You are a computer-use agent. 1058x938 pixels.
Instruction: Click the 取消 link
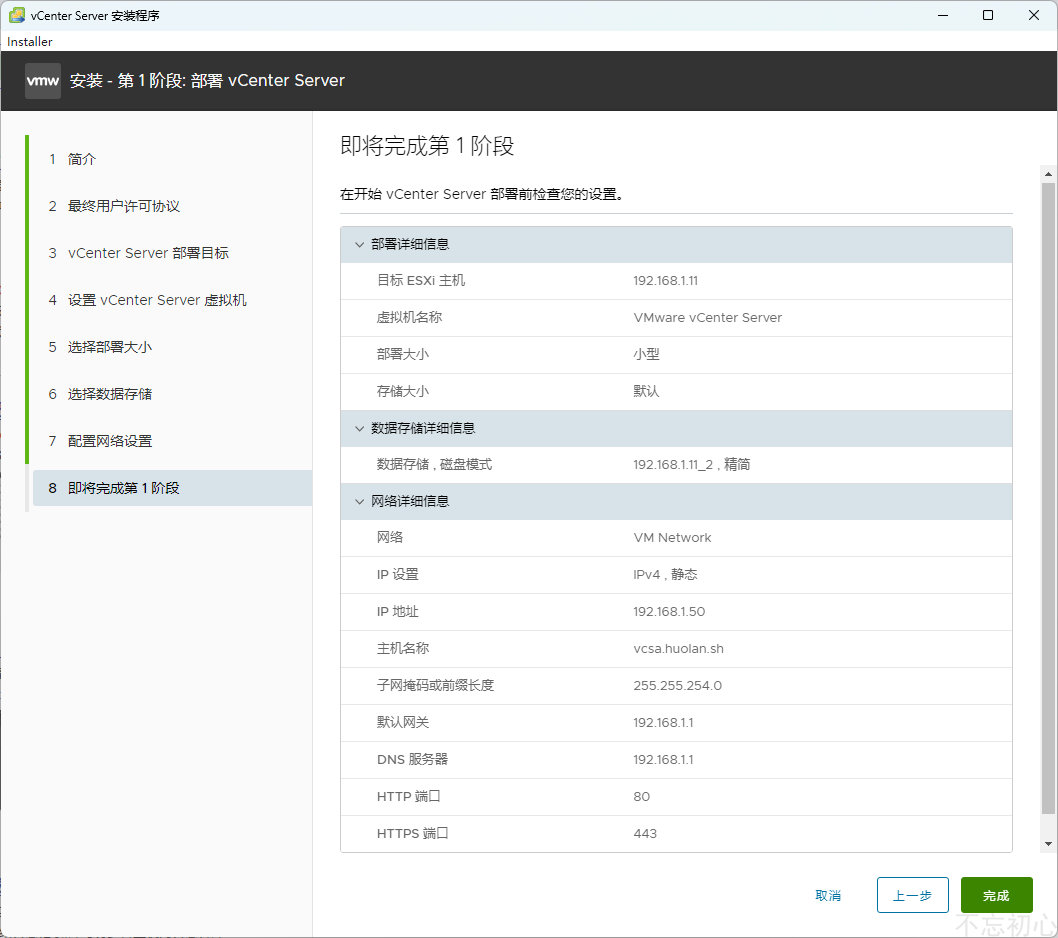click(828, 895)
